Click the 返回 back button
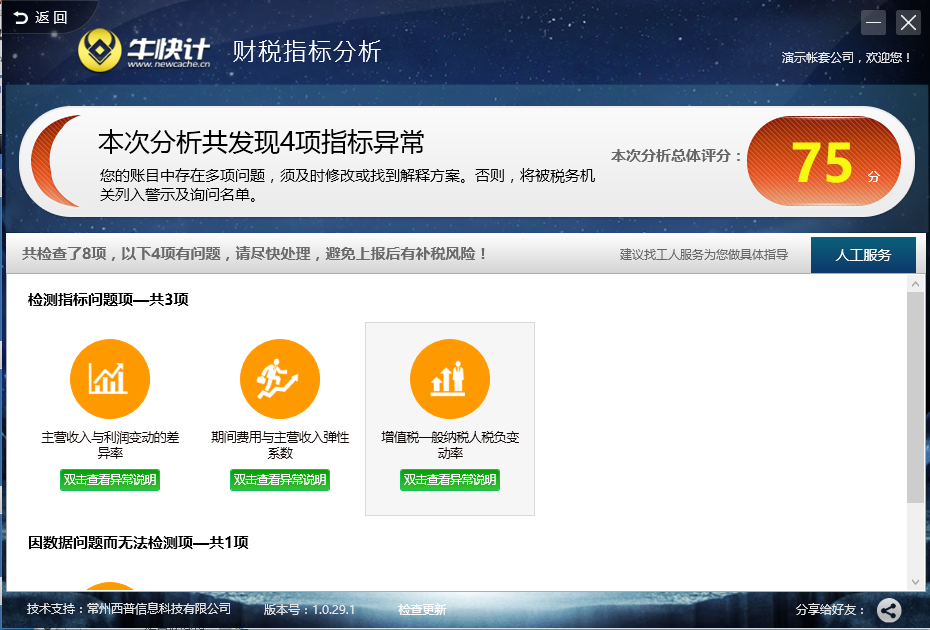The height and width of the screenshot is (630, 930). 40,17
